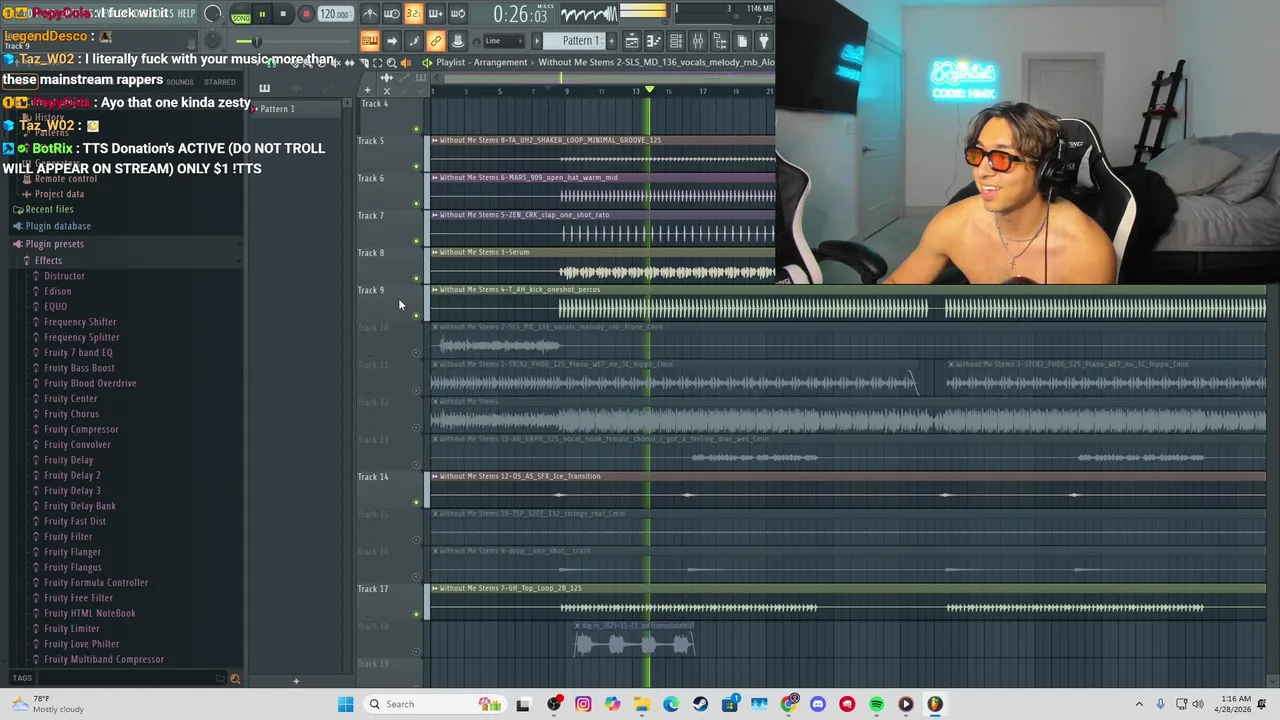Toggle the metronome icon
Image resolution: width=1280 pixels, height=720 pixels.
[x=370, y=14]
